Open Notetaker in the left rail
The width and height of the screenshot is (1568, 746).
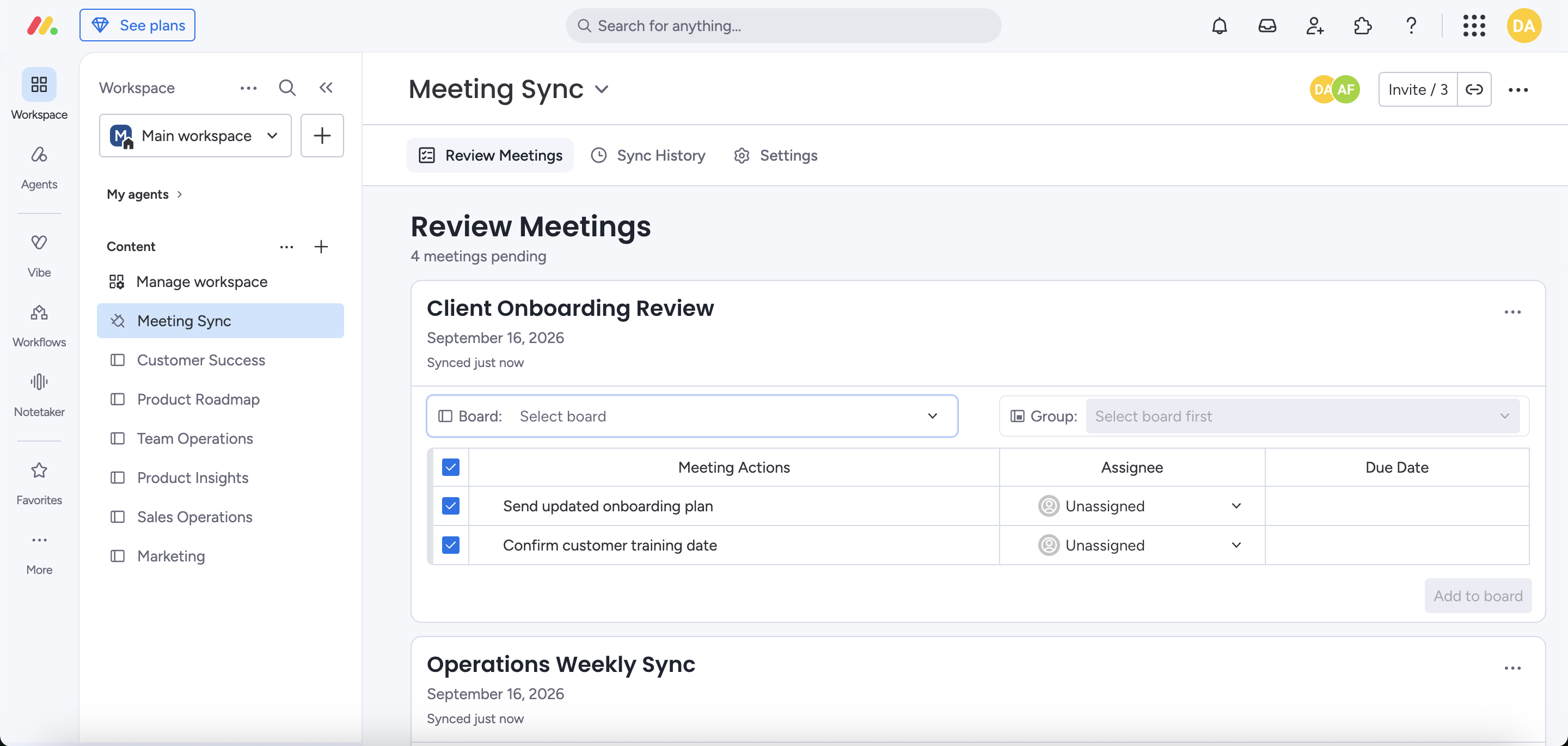(x=39, y=395)
